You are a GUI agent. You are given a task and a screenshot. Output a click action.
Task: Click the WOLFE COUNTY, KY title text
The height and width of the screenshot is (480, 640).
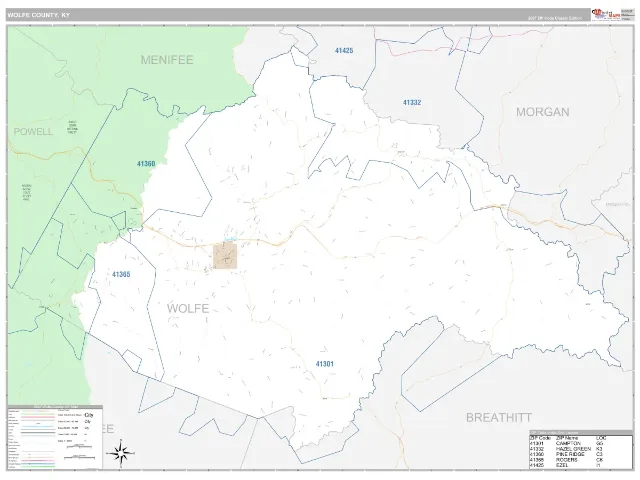pyautogui.click(x=38, y=15)
